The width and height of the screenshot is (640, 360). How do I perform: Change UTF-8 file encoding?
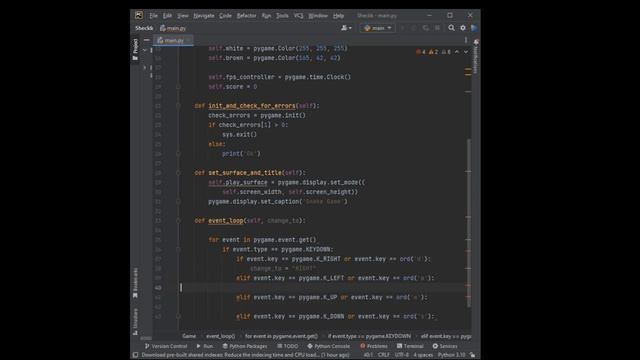pos(402,355)
